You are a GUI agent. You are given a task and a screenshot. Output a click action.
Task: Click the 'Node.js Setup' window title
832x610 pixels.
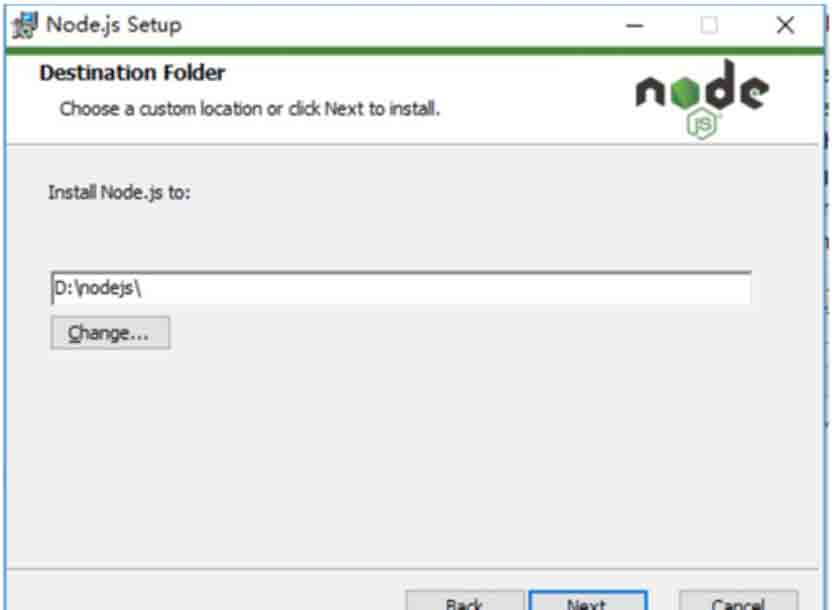point(114,25)
